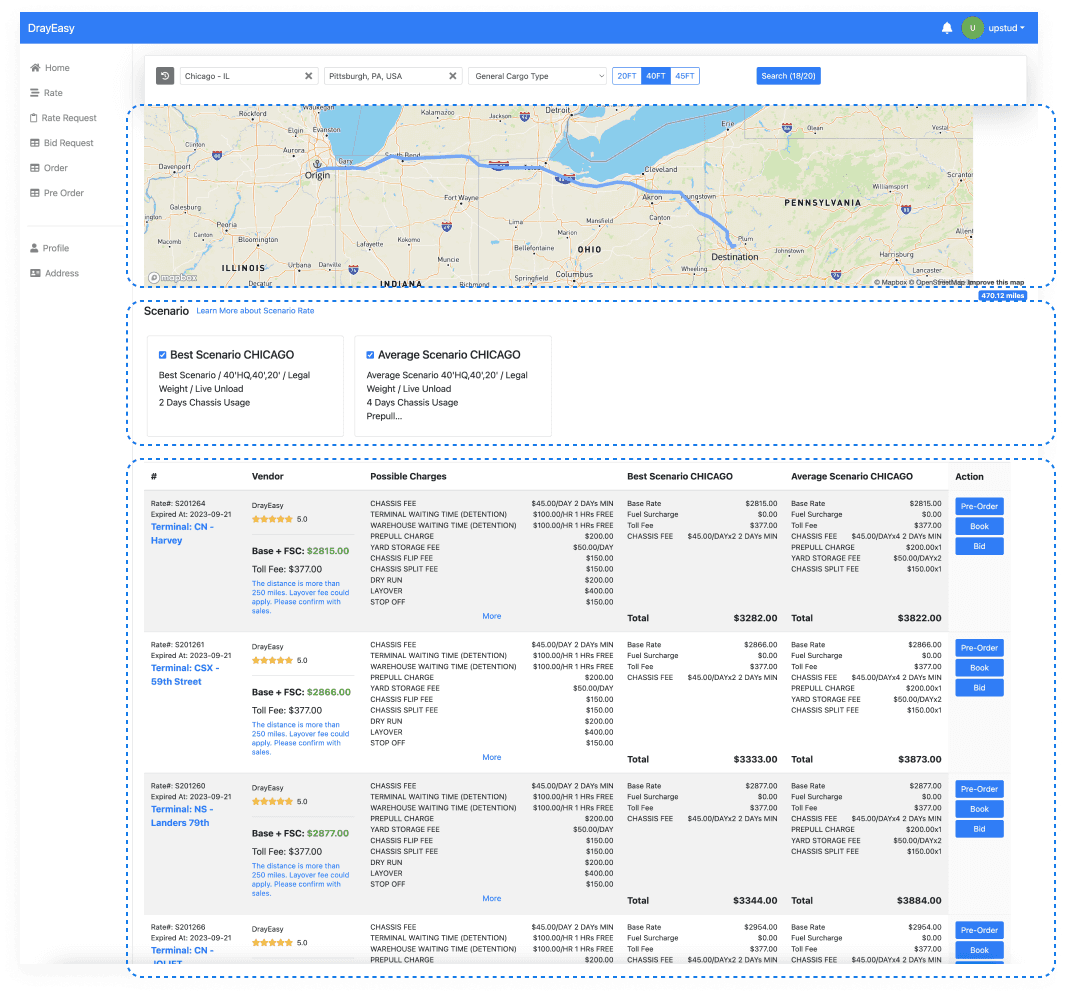Click star rating for rate S201261 vendor

click(272, 661)
